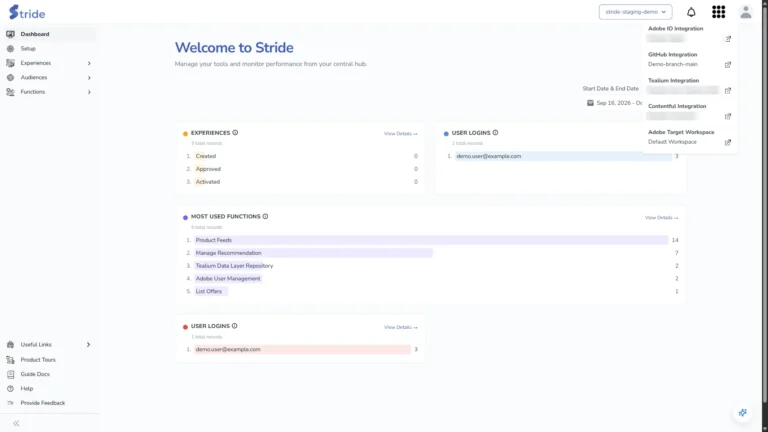Click the Functions sidebar icon
The width and height of the screenshot is (768, 432).
tap(10, 92)
